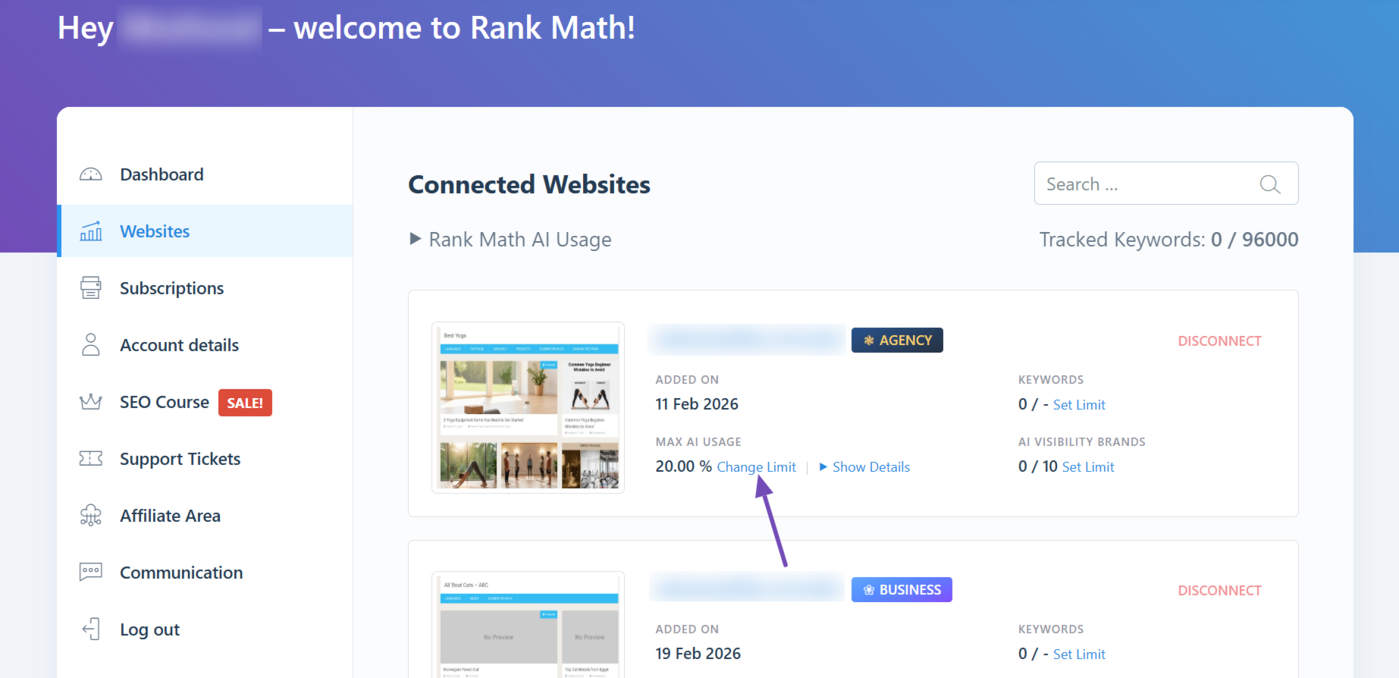Image resolution: width=1399 pixels, height=678 pixels.
Task: Click the search magnifier icon
Action: [1270, 184]
